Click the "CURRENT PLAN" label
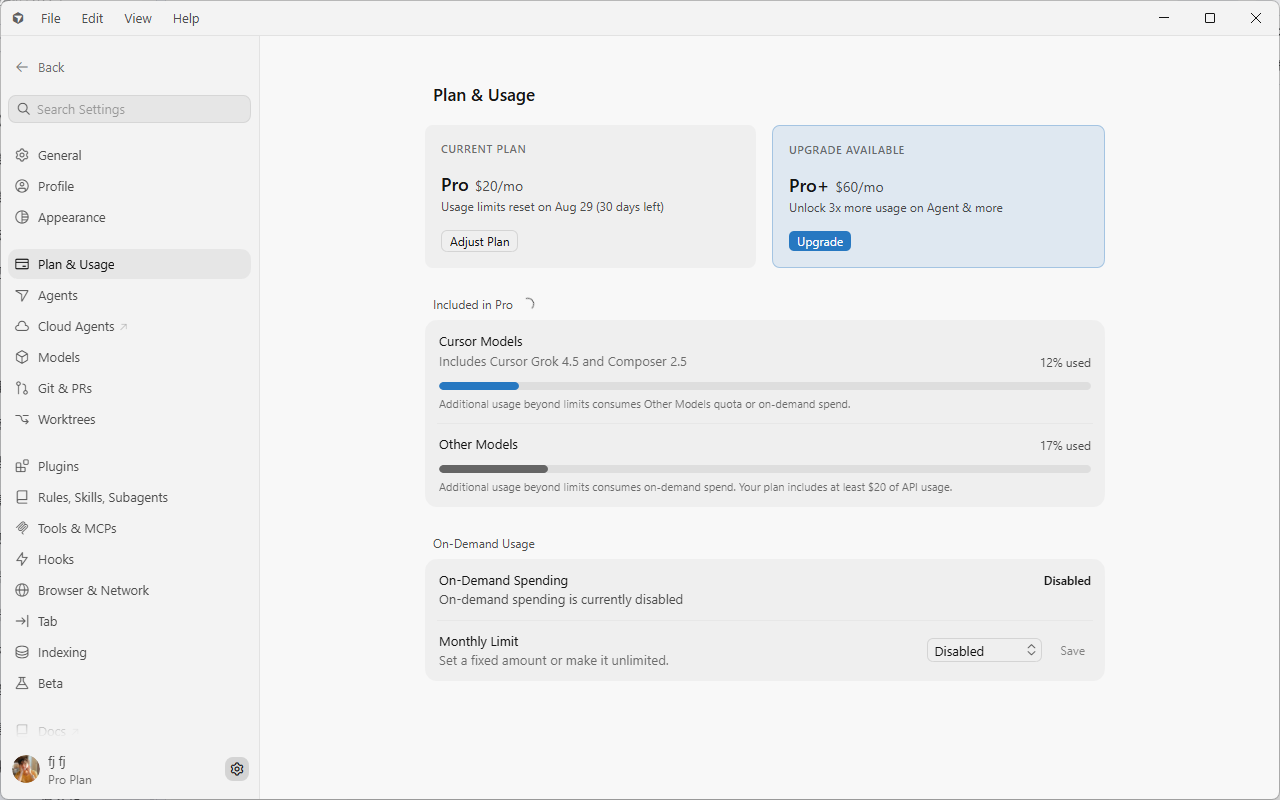 tap(483, 149)
